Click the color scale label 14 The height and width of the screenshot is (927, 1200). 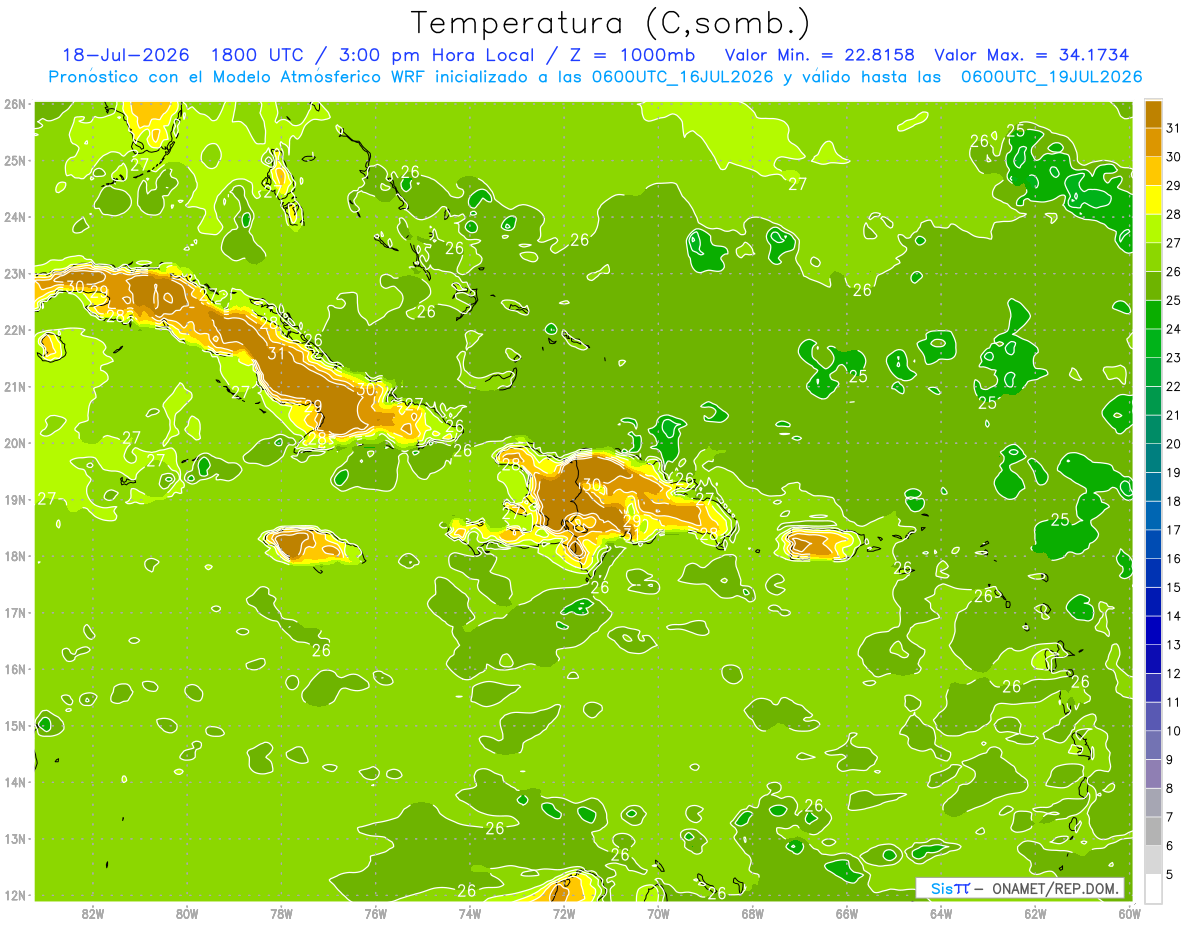(1174, 616)
